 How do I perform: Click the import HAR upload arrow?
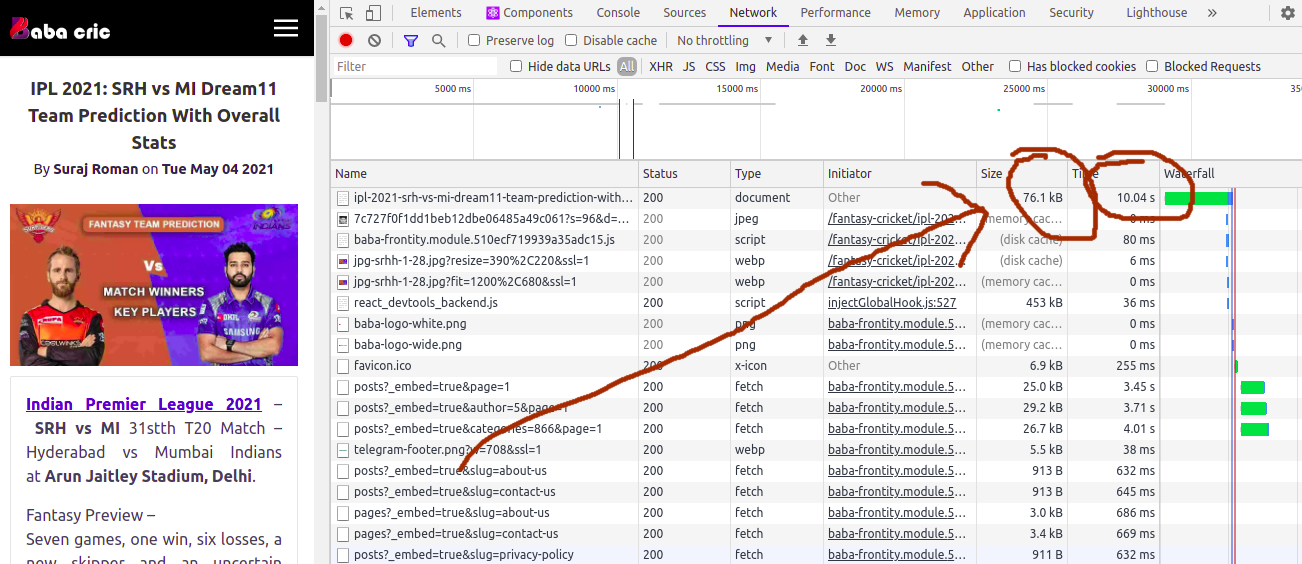click(802, 41)
